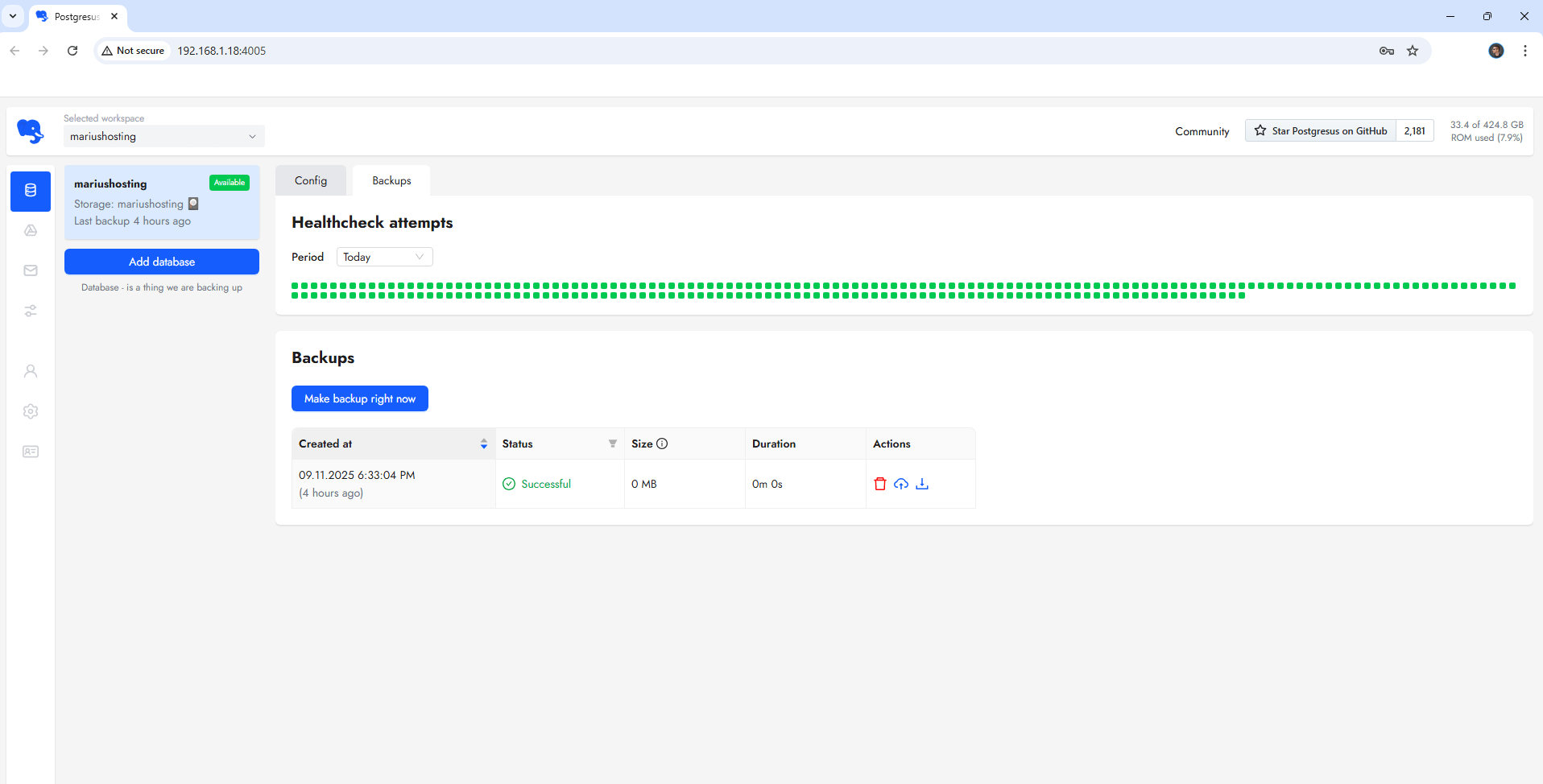The image size is (1543, 784).
Task: Open the Period dropdown showing Today
Action: click(x=384, y=257)
